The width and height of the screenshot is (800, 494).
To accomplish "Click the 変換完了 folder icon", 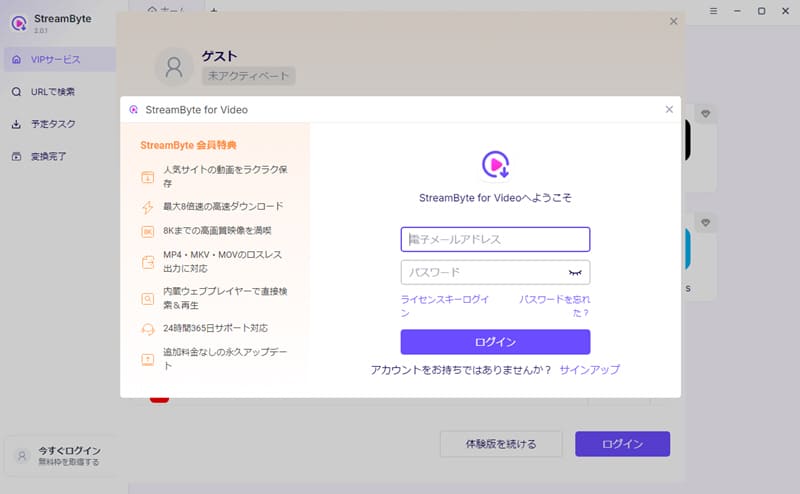I will [16, 156].
